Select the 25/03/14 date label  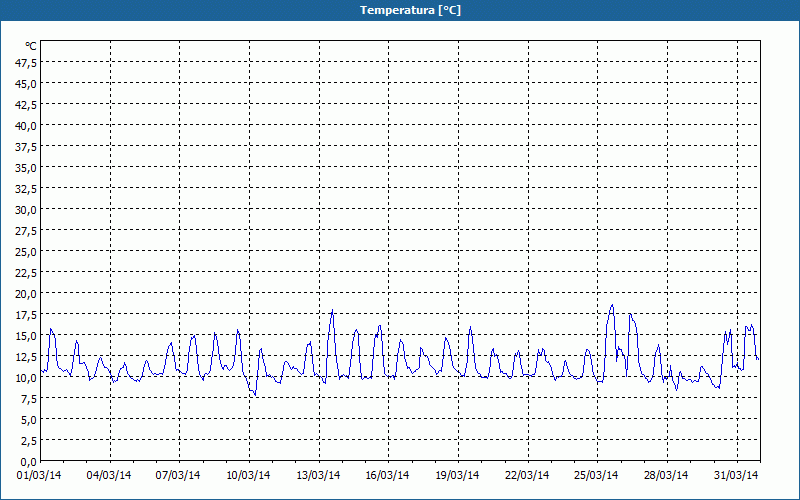tap(596, 476)
